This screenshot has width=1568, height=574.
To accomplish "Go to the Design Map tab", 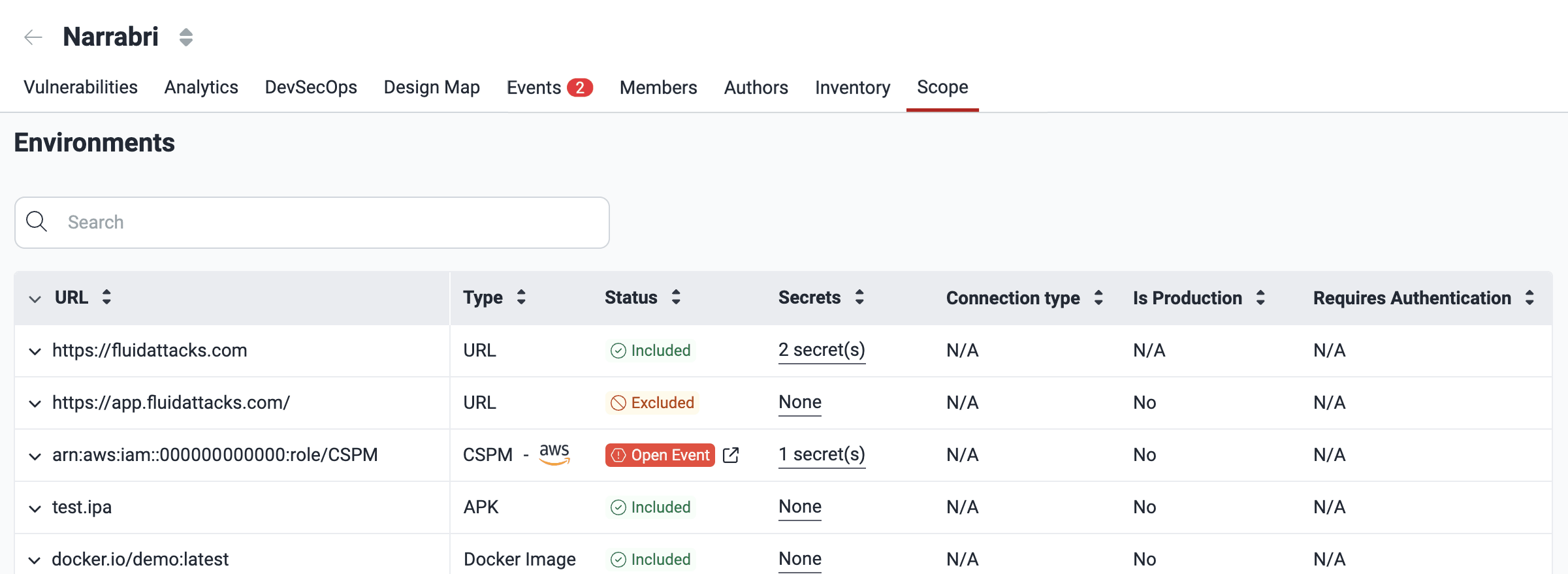I will point(432,87).
